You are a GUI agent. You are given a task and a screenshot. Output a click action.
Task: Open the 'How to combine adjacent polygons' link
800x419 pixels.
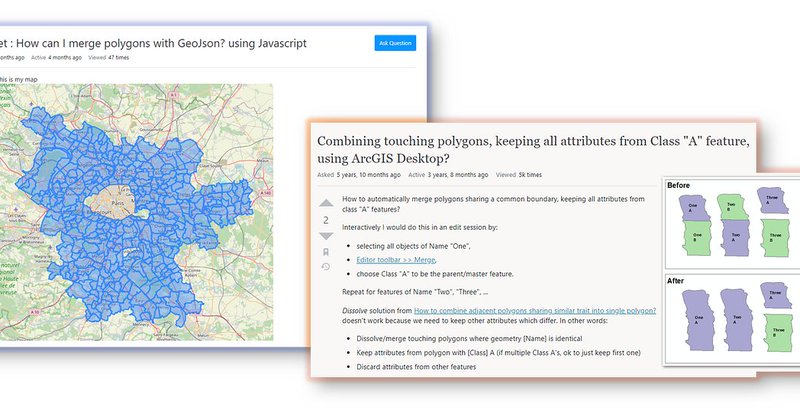(x=535, y=310)
